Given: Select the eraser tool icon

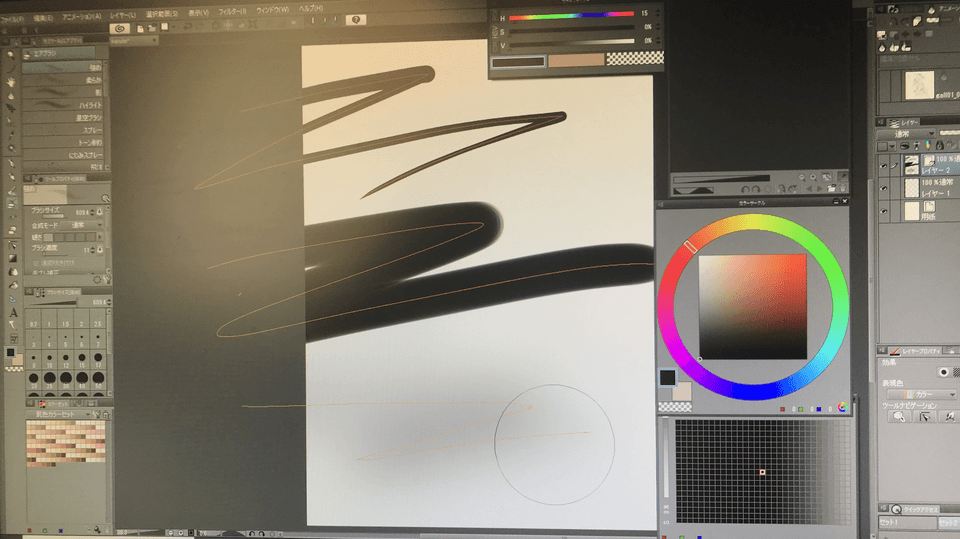Looking at the screenshot, I should tap(12, 230).
